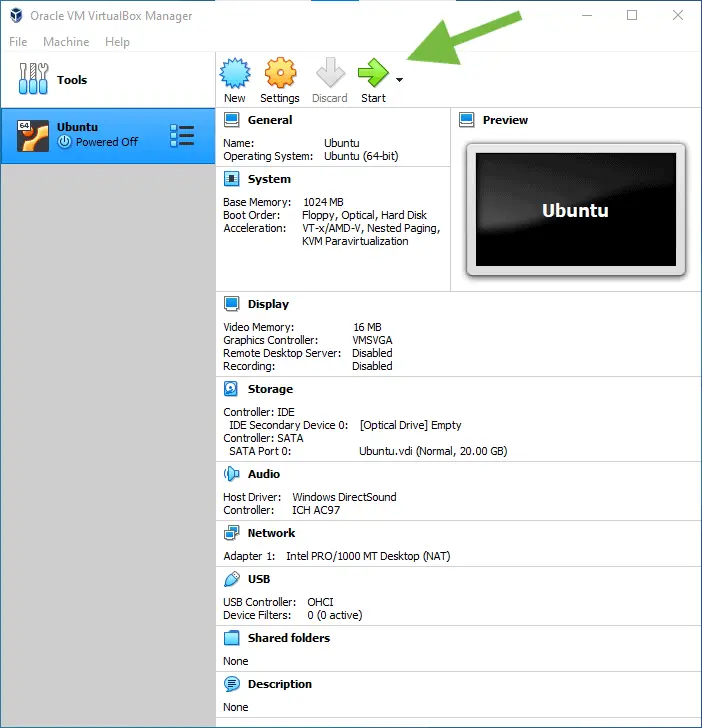702x728 pixels.
Task: Maximize the VirtualBox Manager window
Action: (x=632, y=15)
